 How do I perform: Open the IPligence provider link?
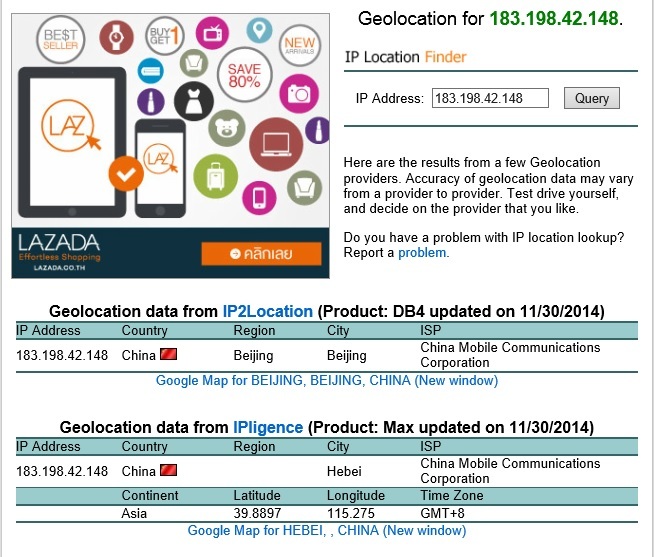coord(268,427)
